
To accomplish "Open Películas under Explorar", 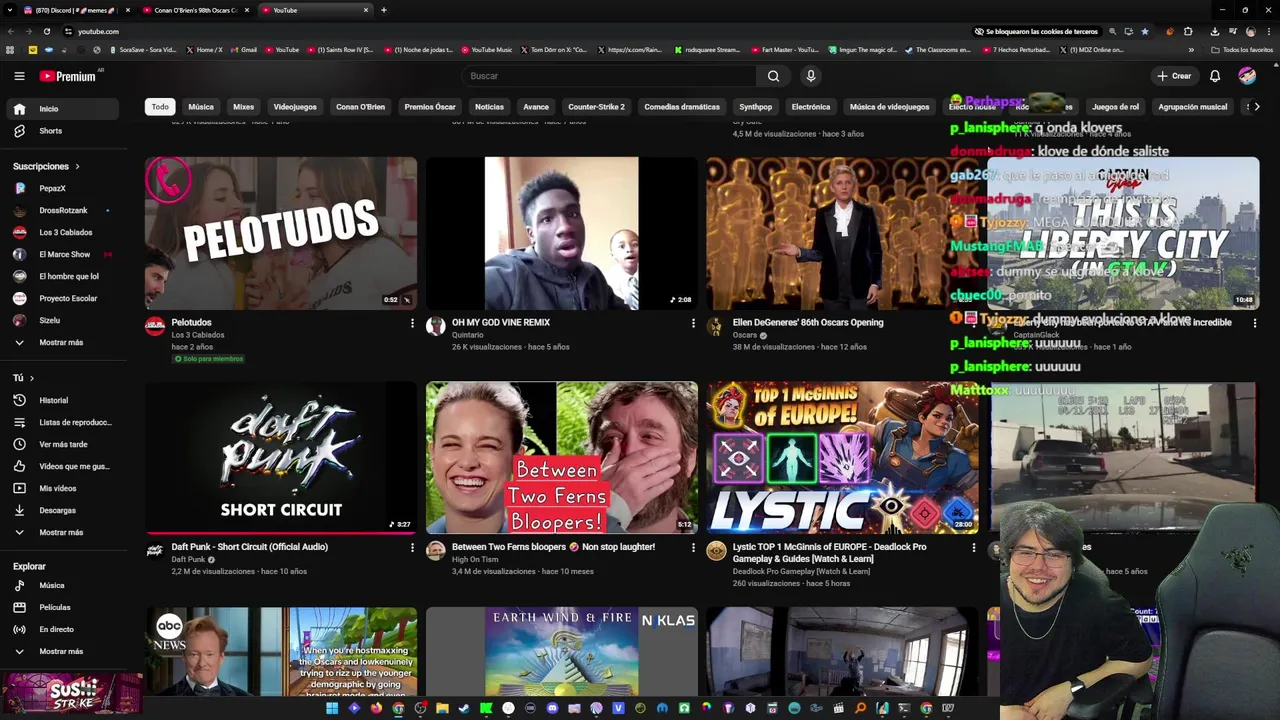I will pyautogui.click(x=62, y=607).
